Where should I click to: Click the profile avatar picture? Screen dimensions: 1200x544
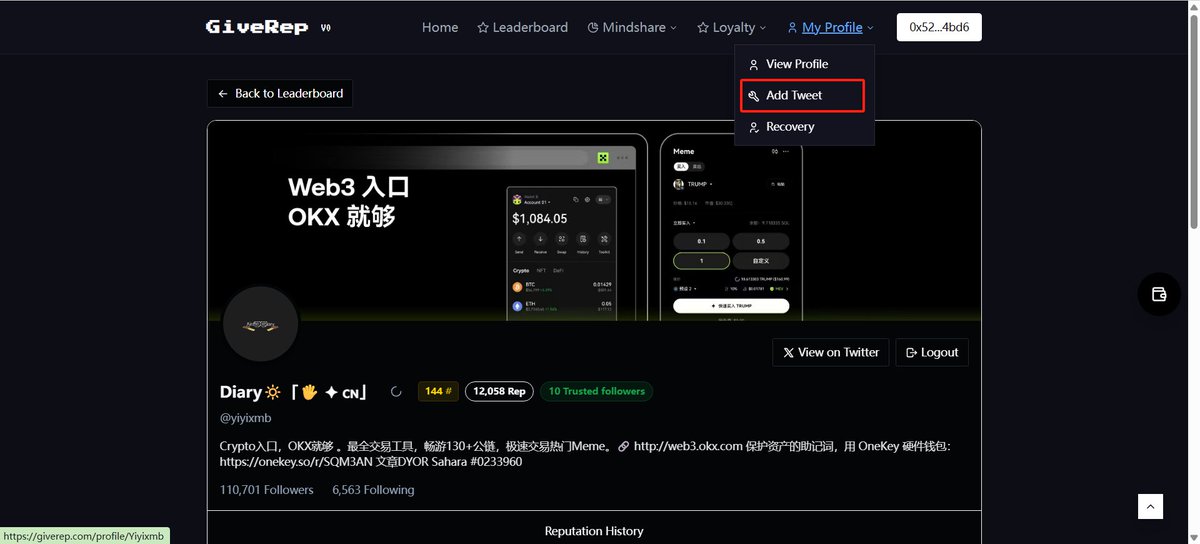pyautogui.click(x=261, y=324)
